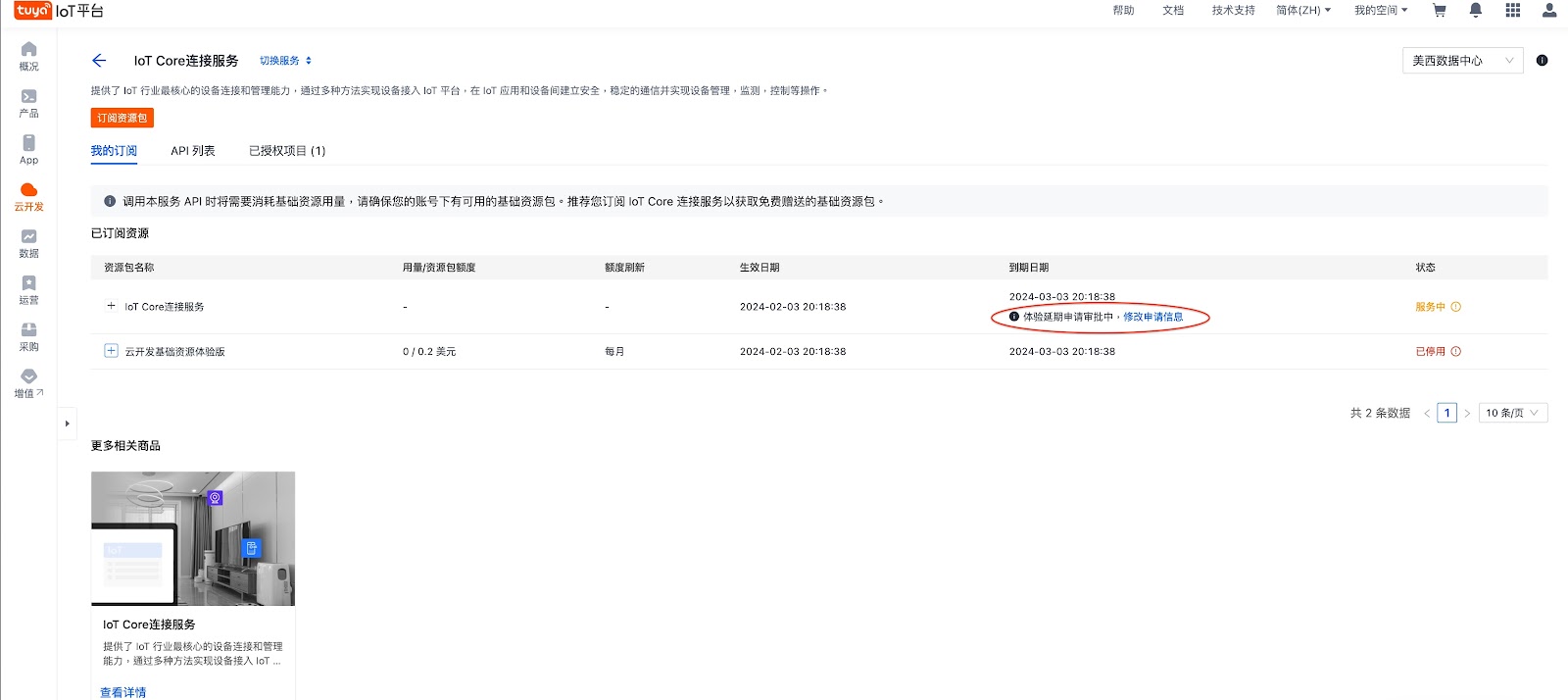
Task: Click the 服务中 status text
Action: (1430, 307)
